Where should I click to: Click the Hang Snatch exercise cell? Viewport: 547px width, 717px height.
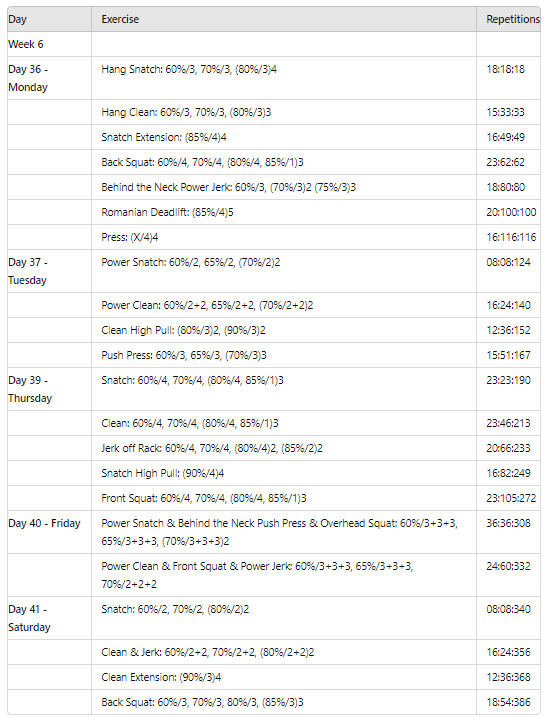284,78
